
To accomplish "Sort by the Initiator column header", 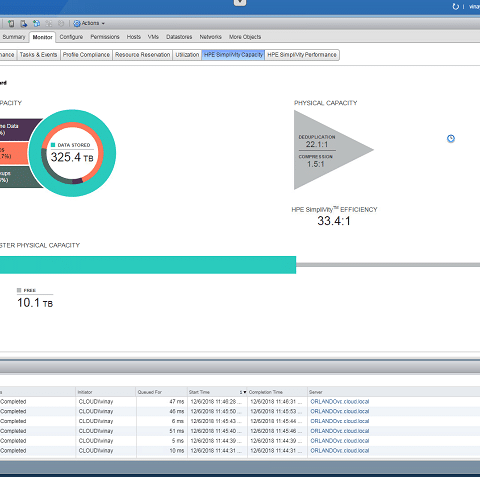I will click(x=105, y=392).
